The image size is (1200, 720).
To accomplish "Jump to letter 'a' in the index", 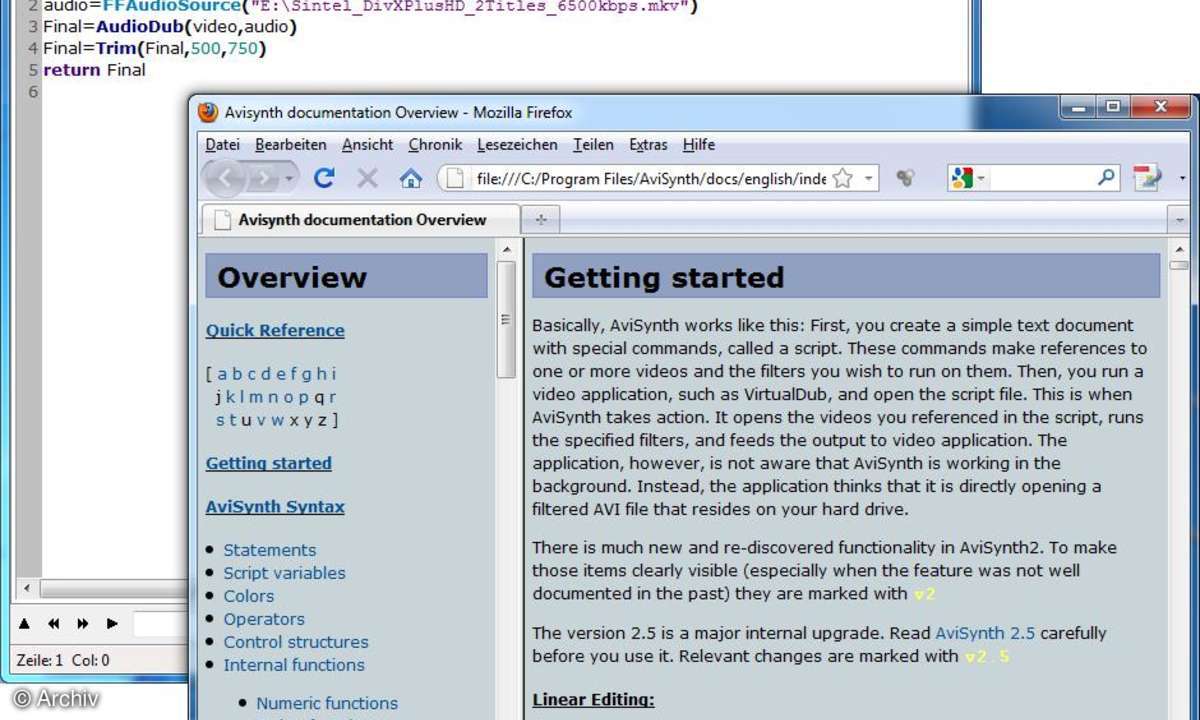I will click(222, 374).
